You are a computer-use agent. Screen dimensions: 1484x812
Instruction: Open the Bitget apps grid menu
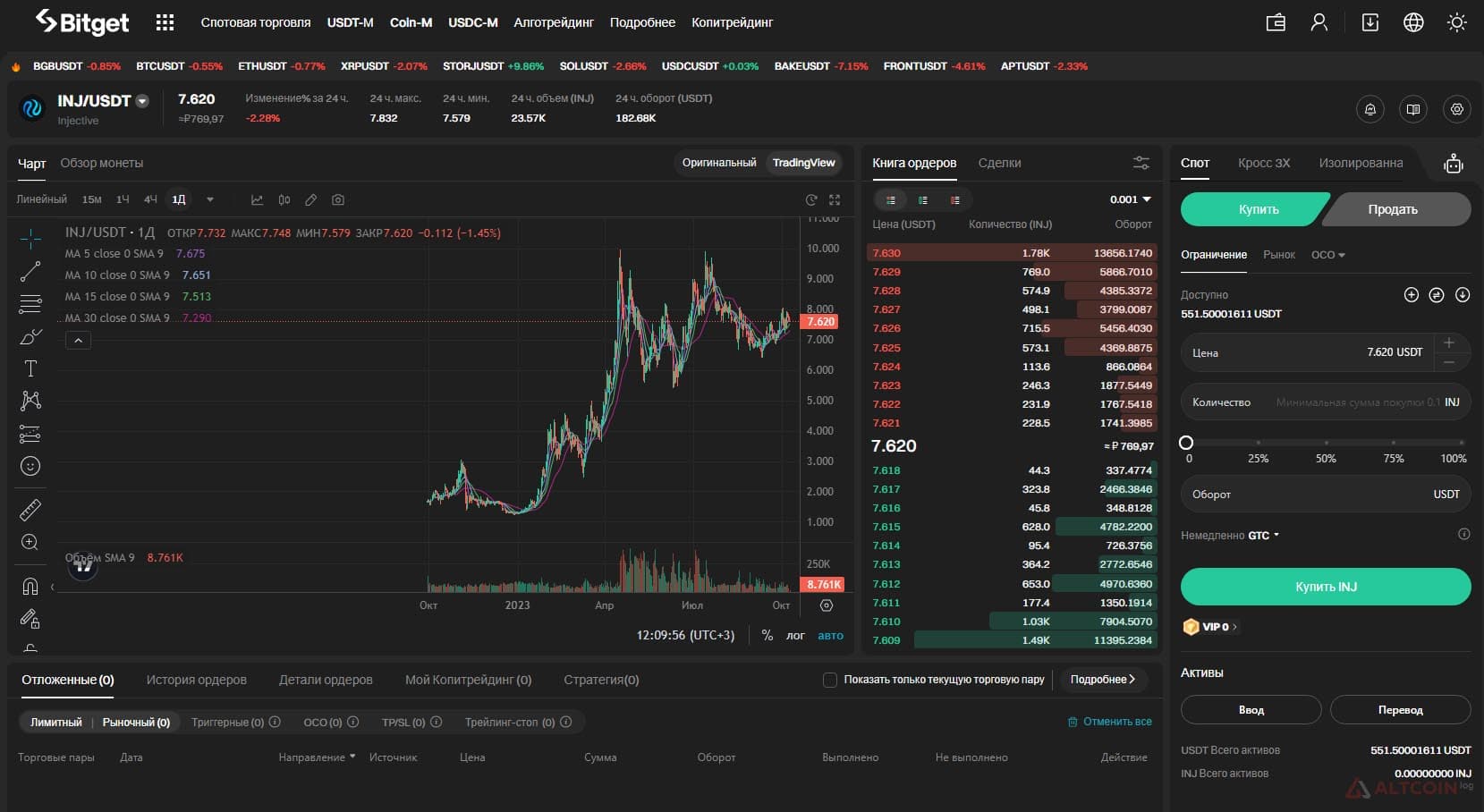[x=165, y=22]
